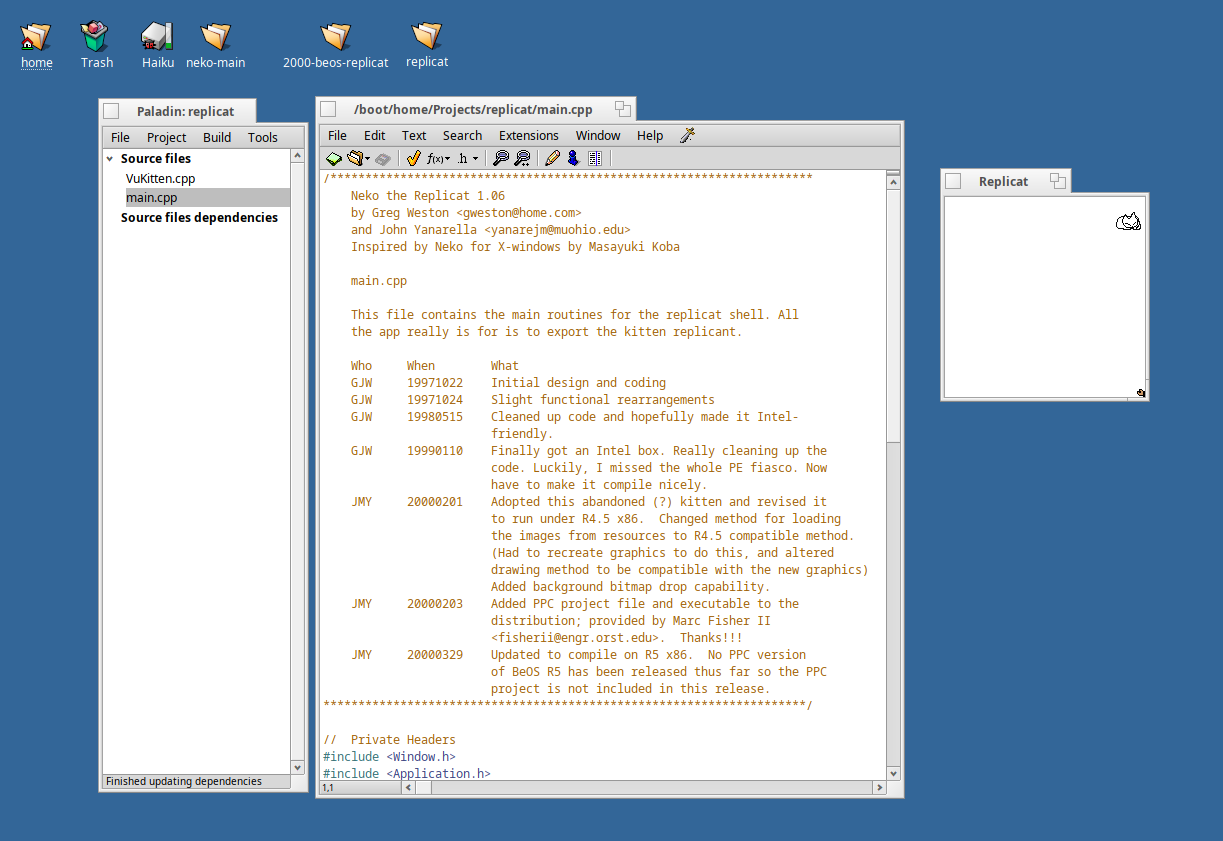1223x841 pixels.
Task: Click the find magnifier icon
Action: click(501, 158)
